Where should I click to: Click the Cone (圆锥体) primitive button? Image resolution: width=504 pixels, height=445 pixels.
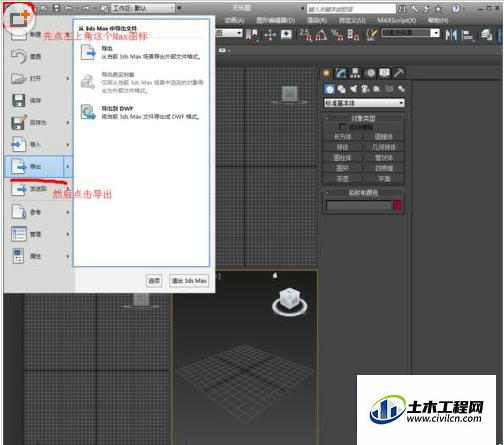[x=383, y=137]
